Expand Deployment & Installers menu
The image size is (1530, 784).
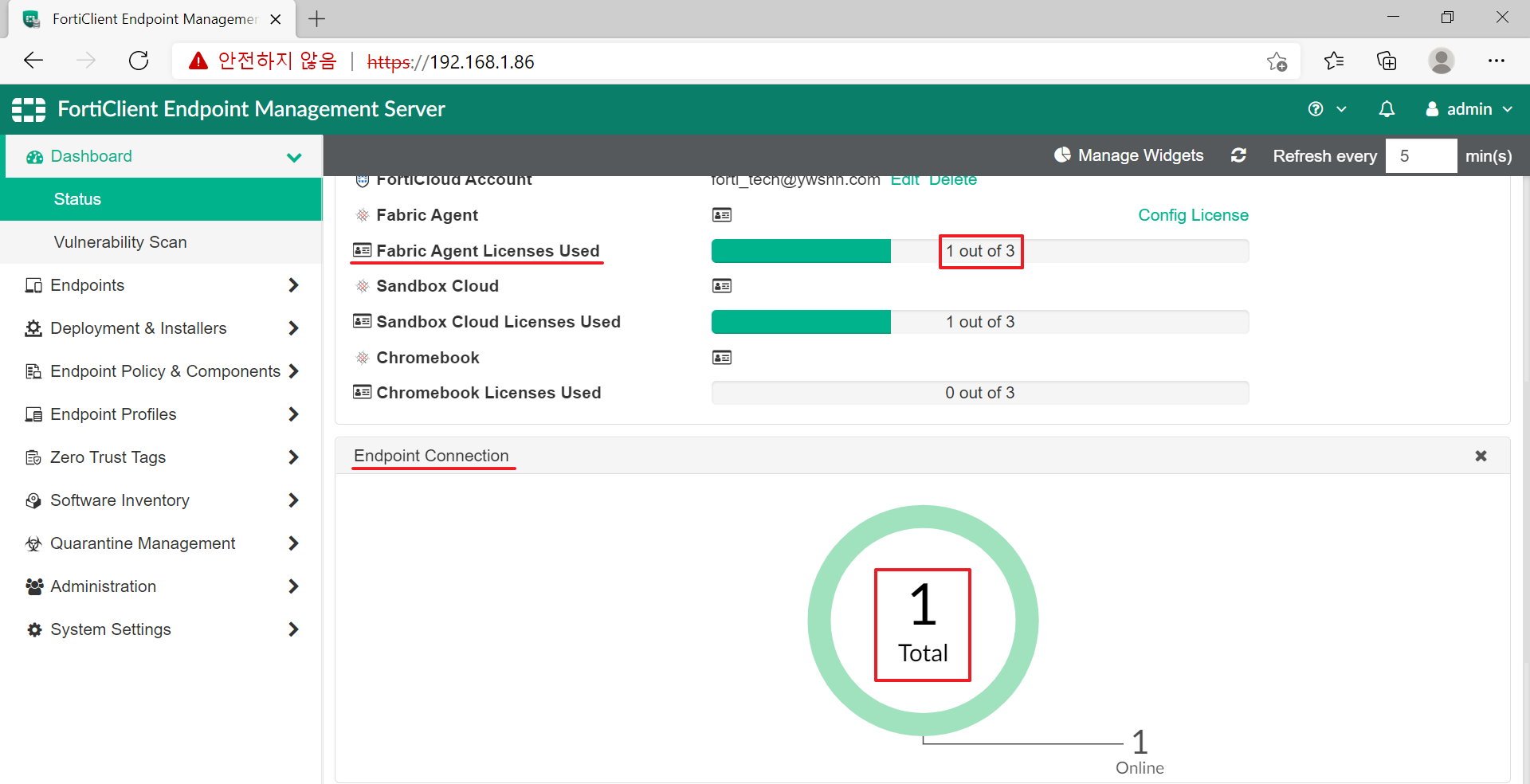[x=161, y=328]
